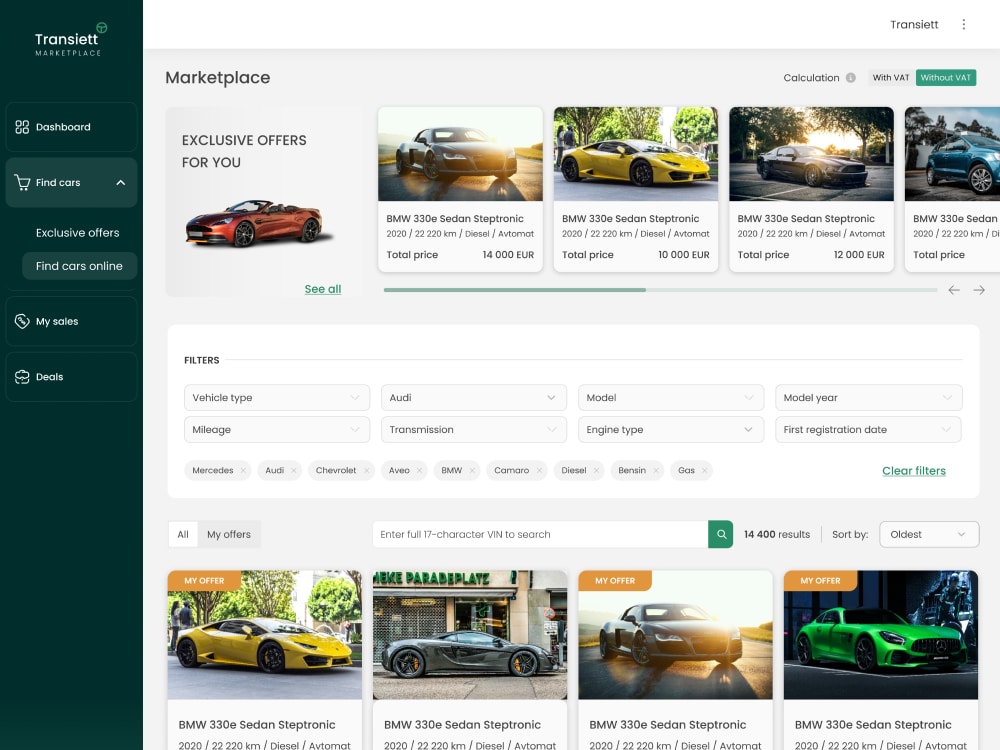Open the 14 000 EUR exclusive offer card
The height and width of the screenshot is (750, 1000).
pyautogui.click(x=460, y=189)
